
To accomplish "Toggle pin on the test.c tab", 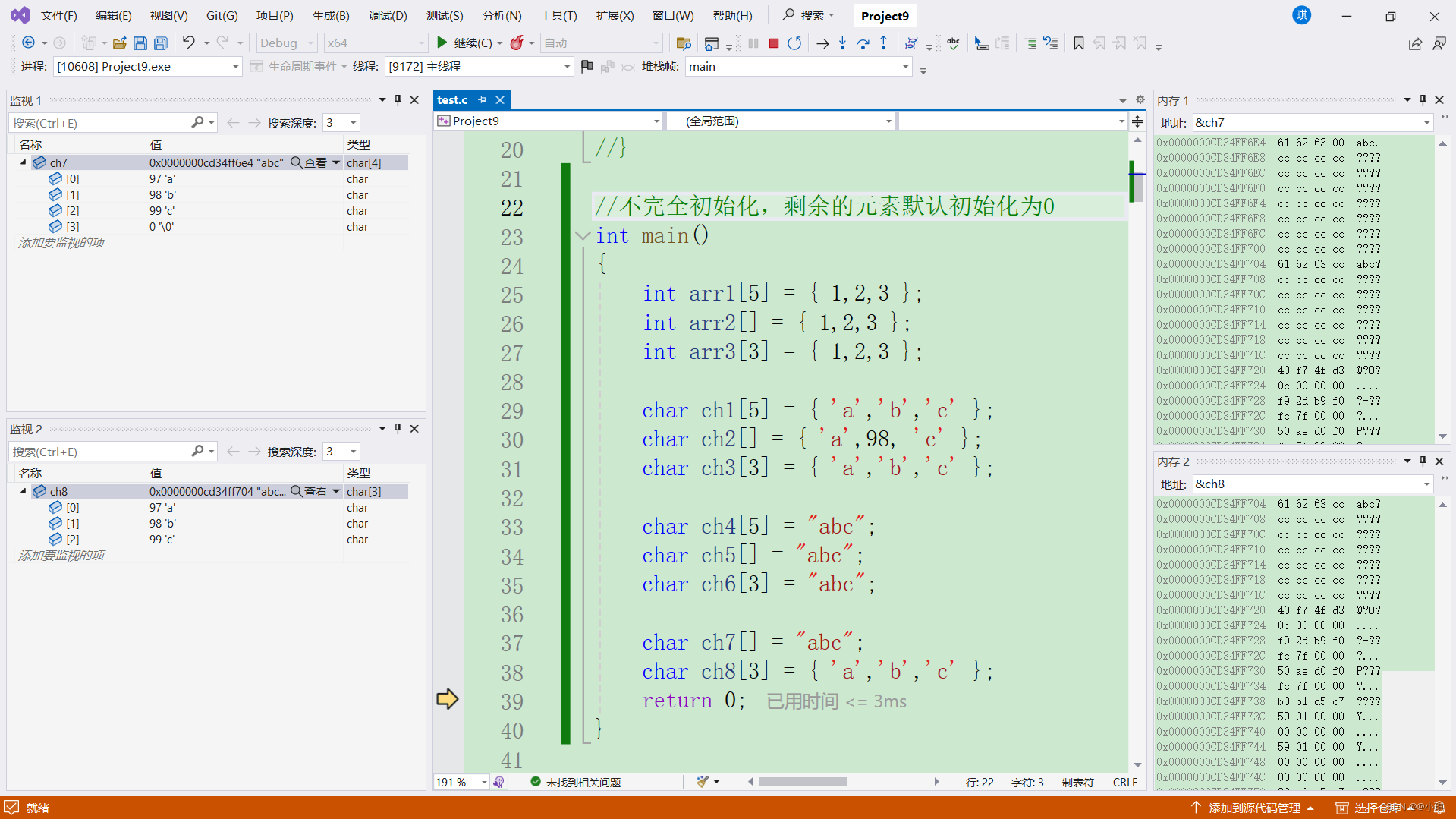I will (482, 100).
